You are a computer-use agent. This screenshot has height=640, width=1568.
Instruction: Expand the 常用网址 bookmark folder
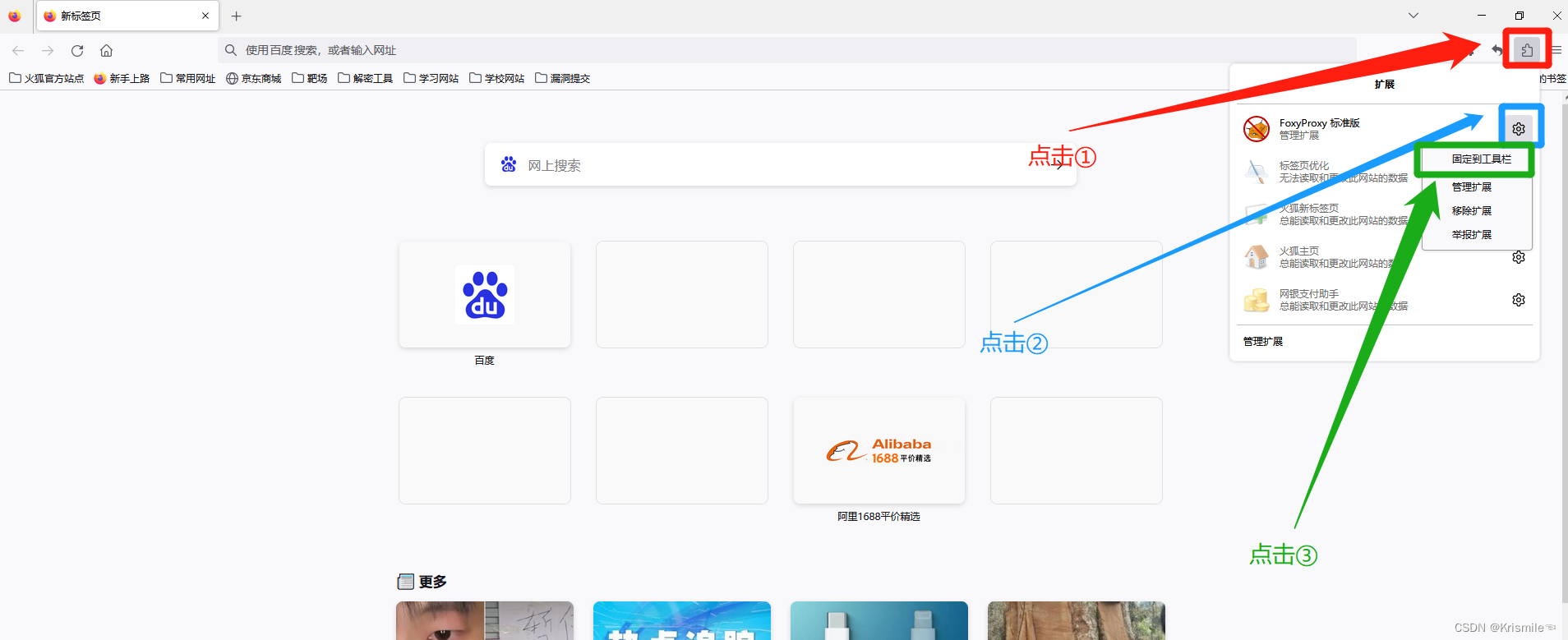tap(188, 78)
